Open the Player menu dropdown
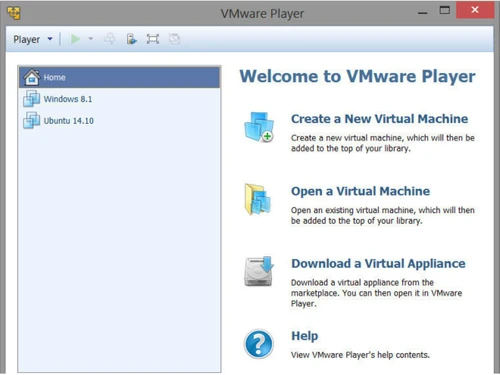 (33, 39)
